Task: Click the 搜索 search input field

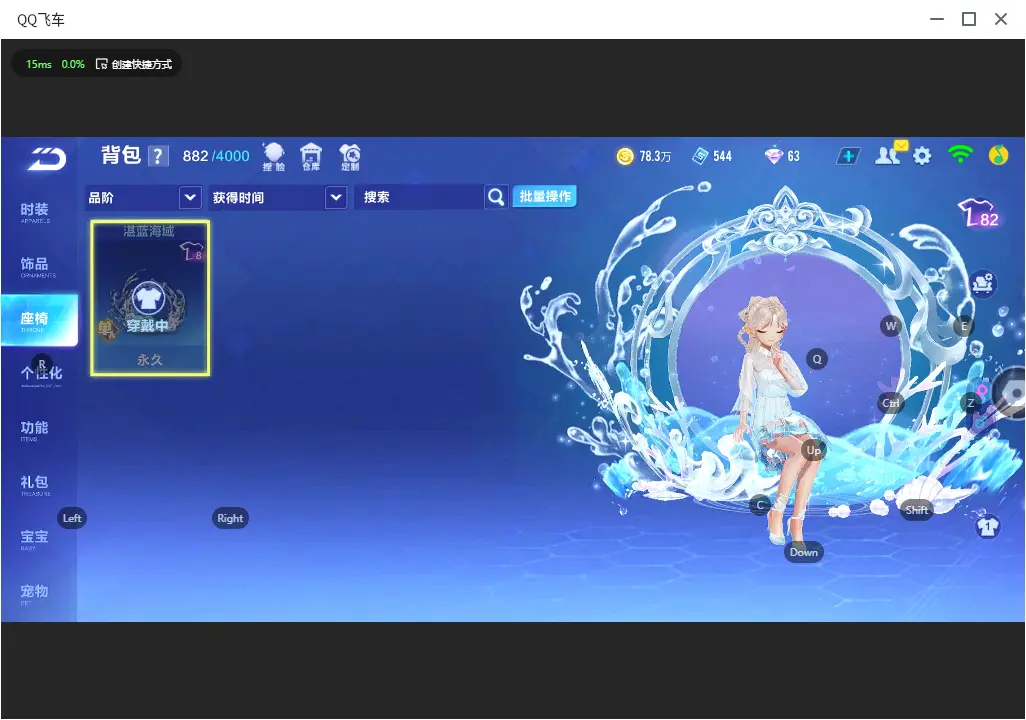Action: pyautogui.click(x=419, y=197)
